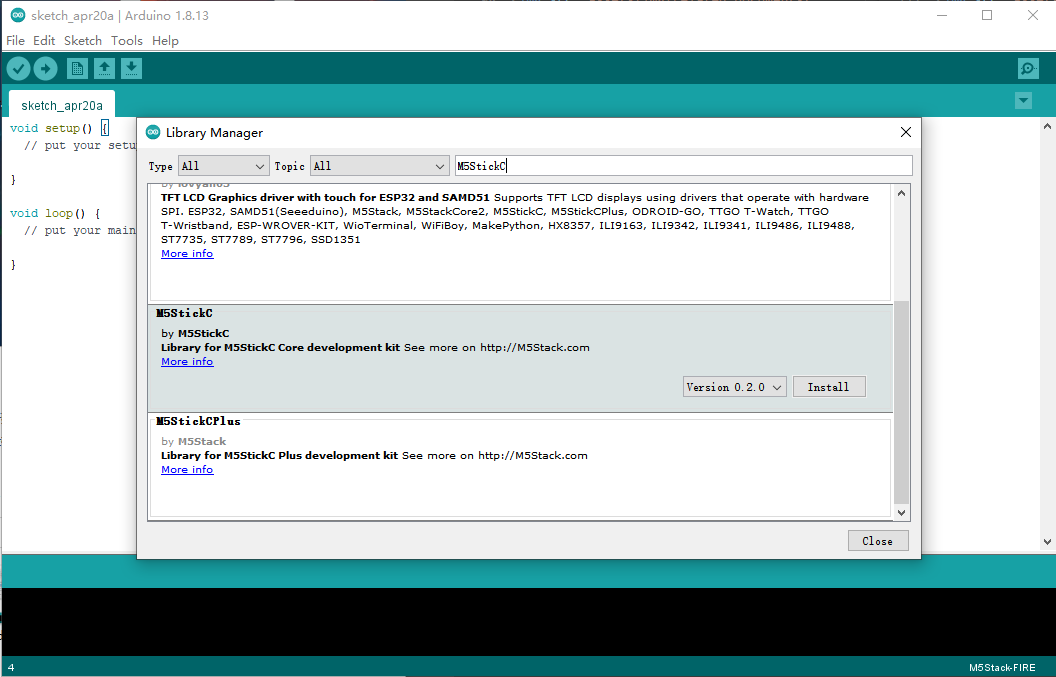Open More info link for TFT LCD driver
The height and width of the screenshot is (677, 1056).
tap(187, 253)
